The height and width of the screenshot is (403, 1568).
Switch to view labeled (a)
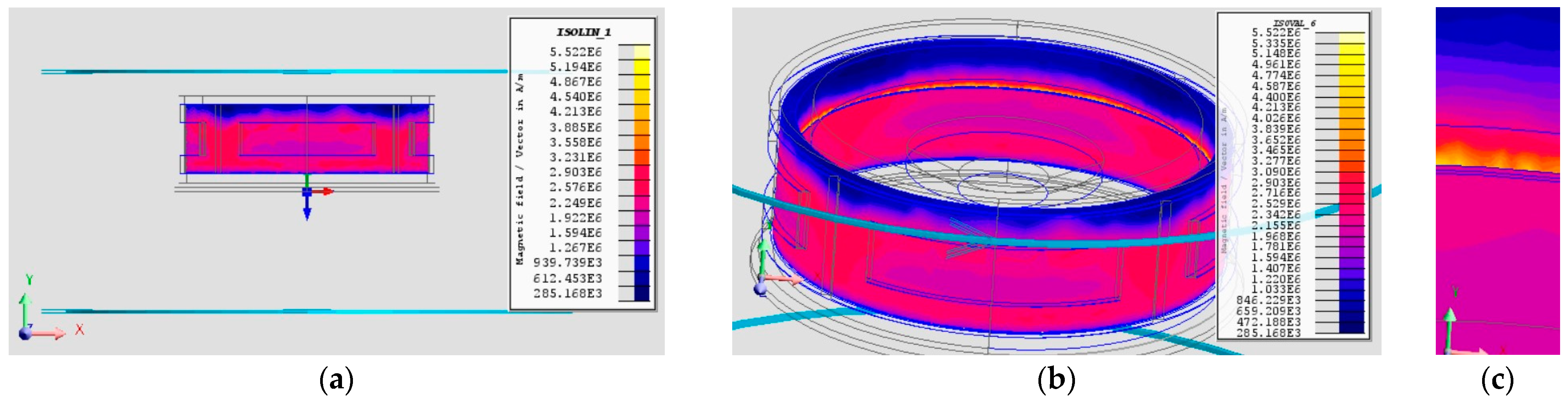(337, 380)
